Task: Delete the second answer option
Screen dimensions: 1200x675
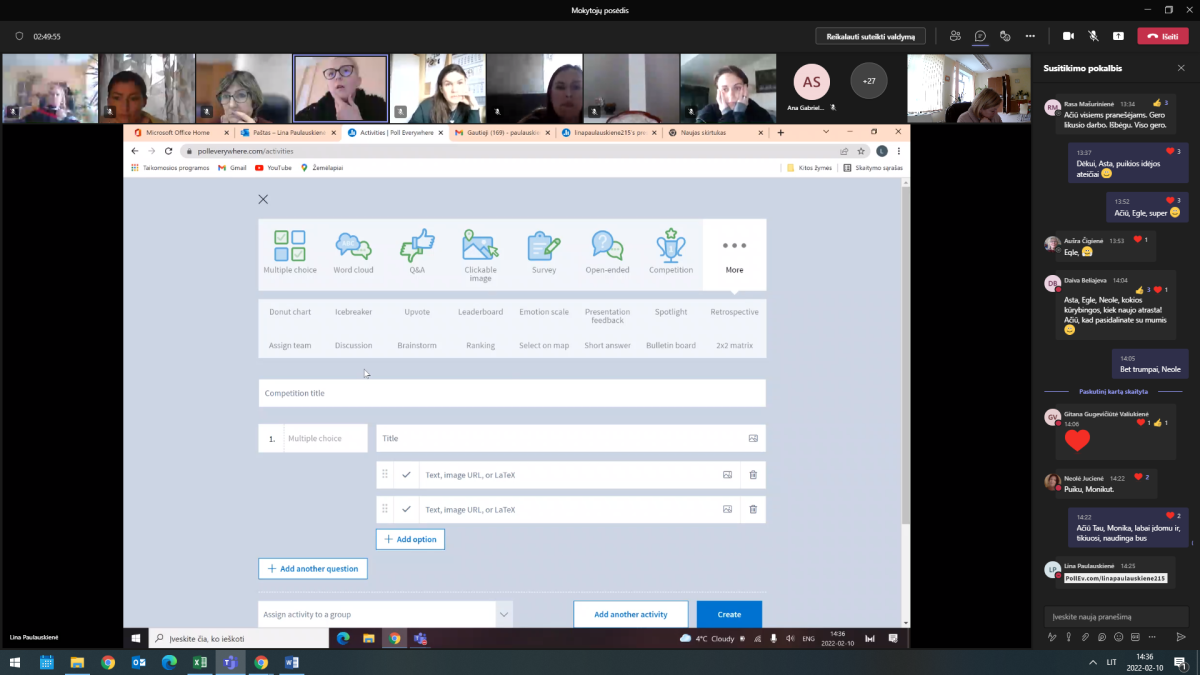Action: click(753, 510)
